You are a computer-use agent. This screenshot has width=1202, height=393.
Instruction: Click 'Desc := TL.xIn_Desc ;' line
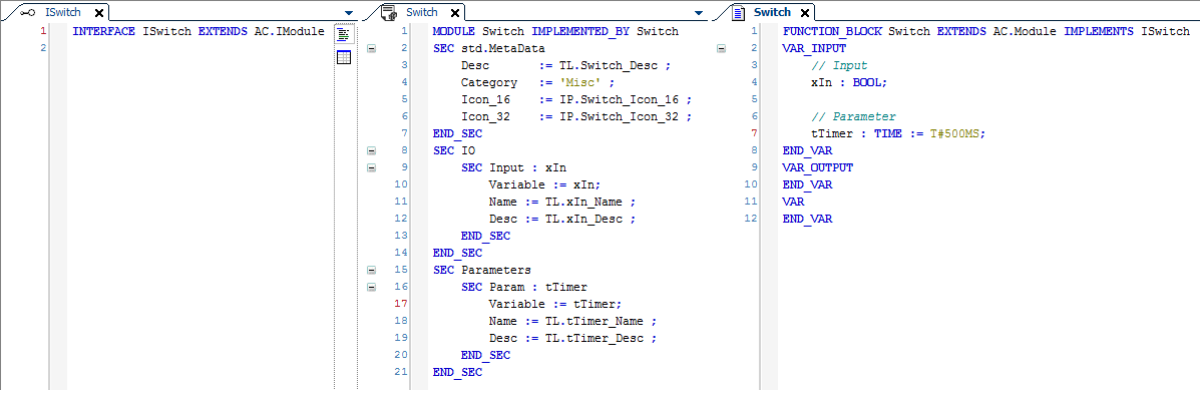pos(562,218)
